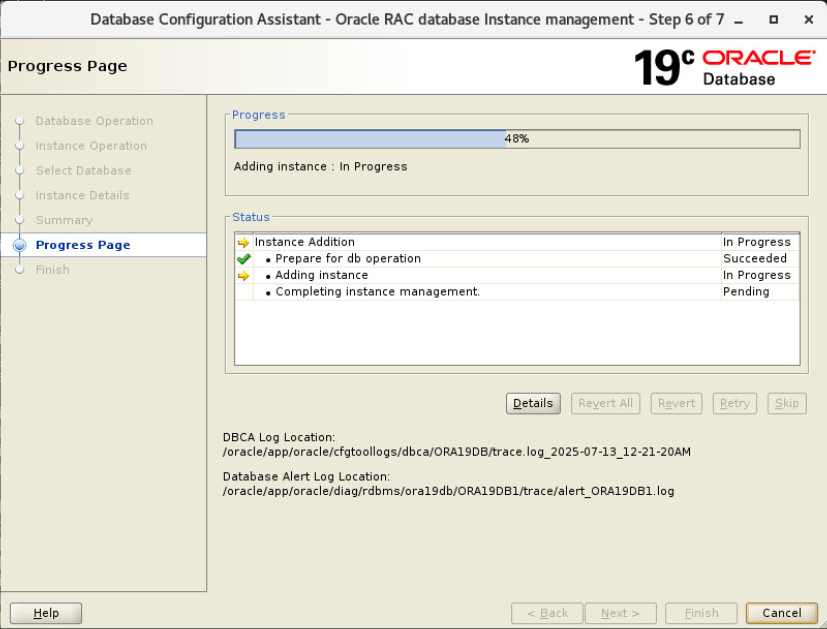Click the yellow arrow icon beside Adding instance
Viewport: 827px width, 629px height.
pos(243,276)
